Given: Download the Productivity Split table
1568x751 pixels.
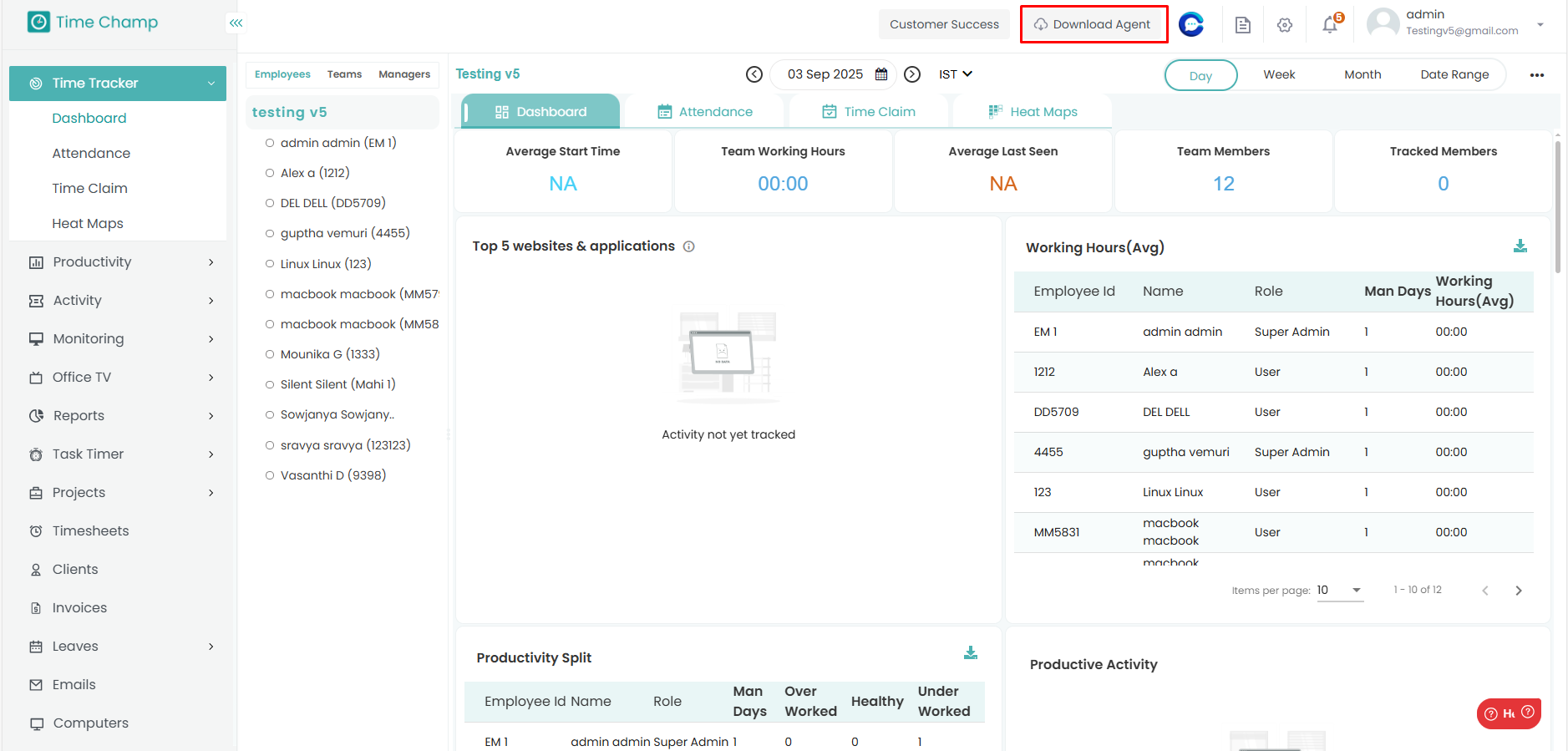Looking at the screenshot, I should [970, 652].
